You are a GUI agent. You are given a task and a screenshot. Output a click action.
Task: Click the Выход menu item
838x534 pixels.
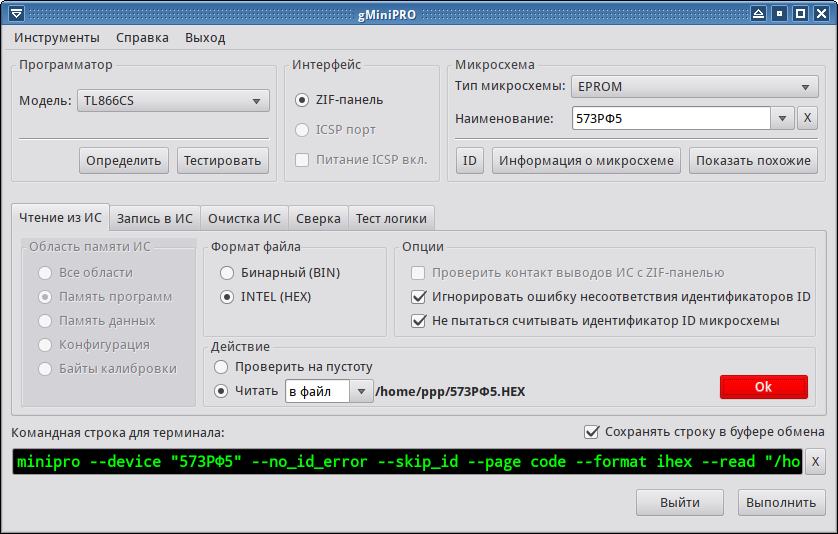205,37
